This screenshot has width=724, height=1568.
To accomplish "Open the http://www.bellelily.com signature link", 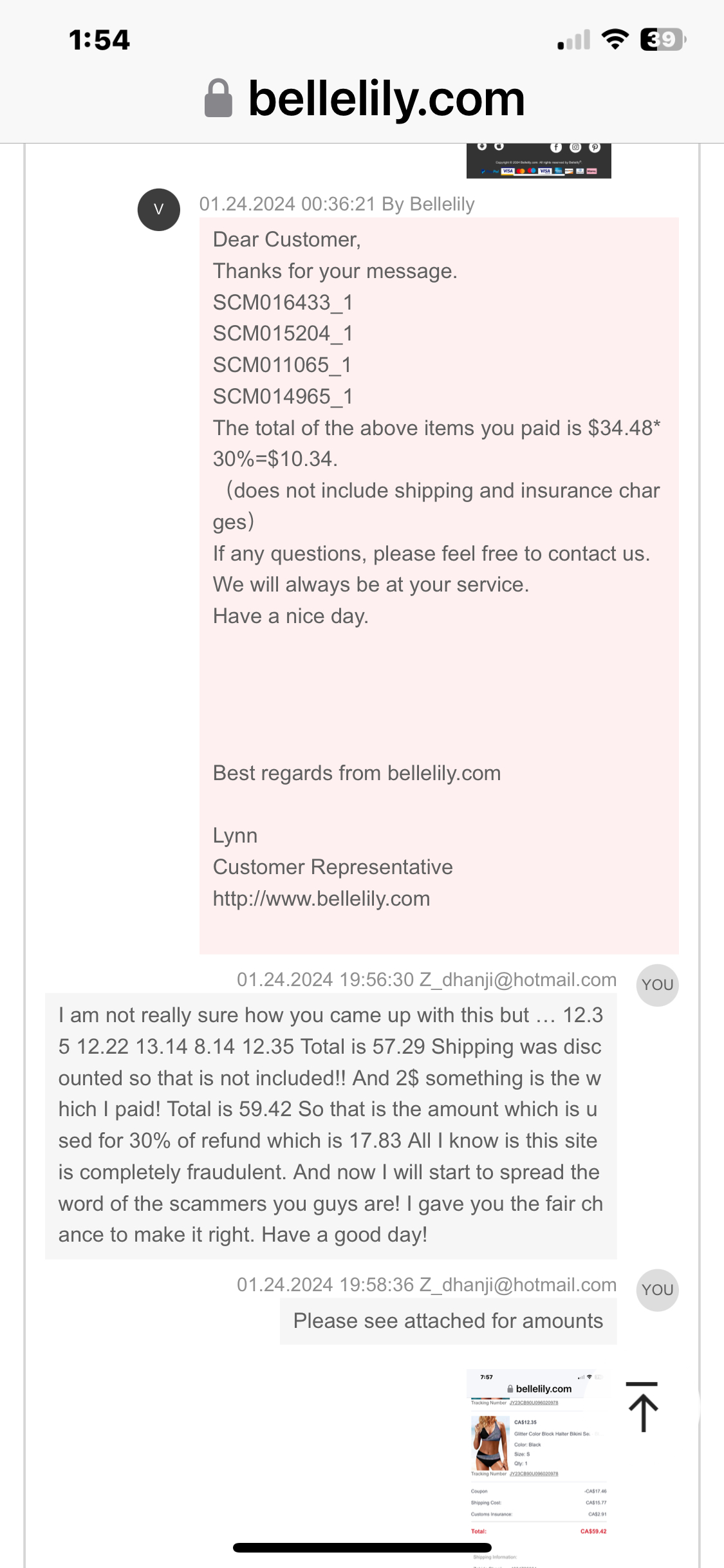I will tap(321, 899).
